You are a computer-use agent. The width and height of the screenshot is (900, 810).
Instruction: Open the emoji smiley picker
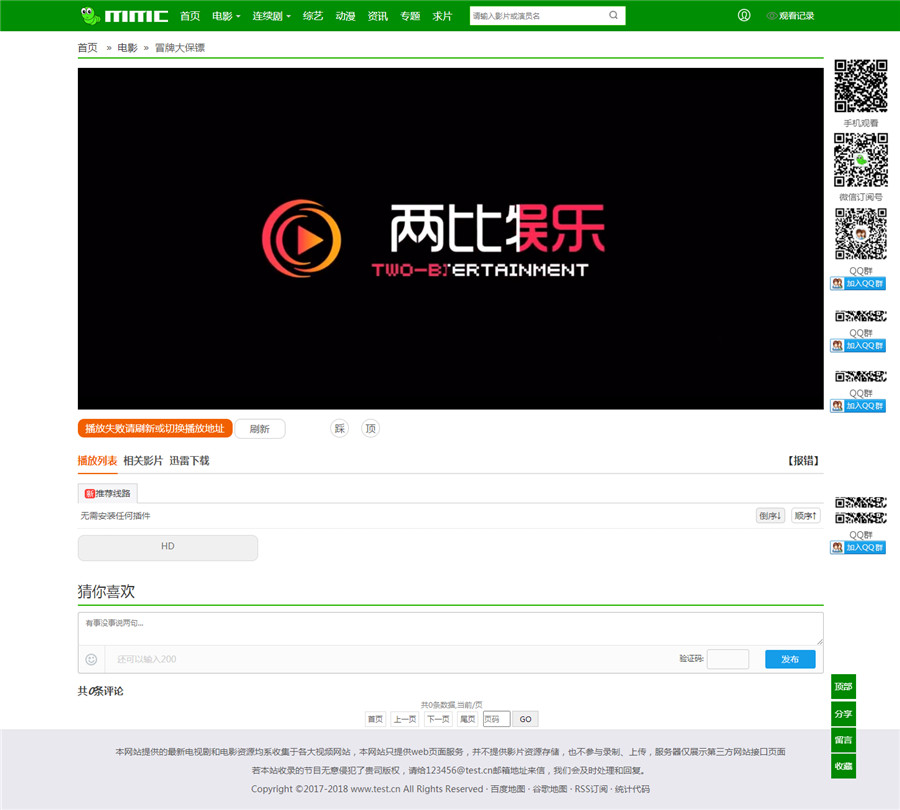[x=91, y=660]
